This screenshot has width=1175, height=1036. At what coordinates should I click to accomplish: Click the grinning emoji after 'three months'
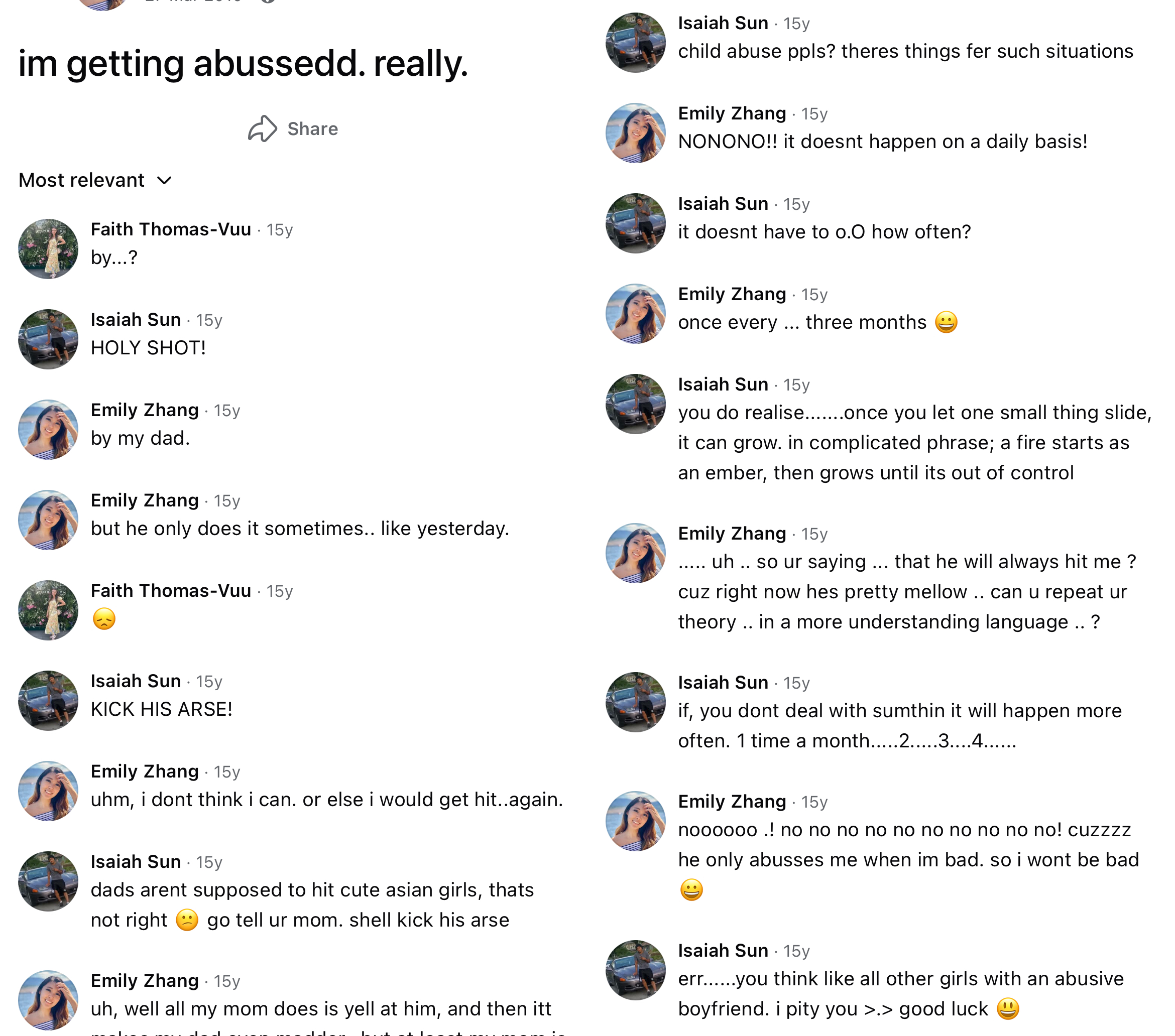pyautogui.click(x=946, y=322)
